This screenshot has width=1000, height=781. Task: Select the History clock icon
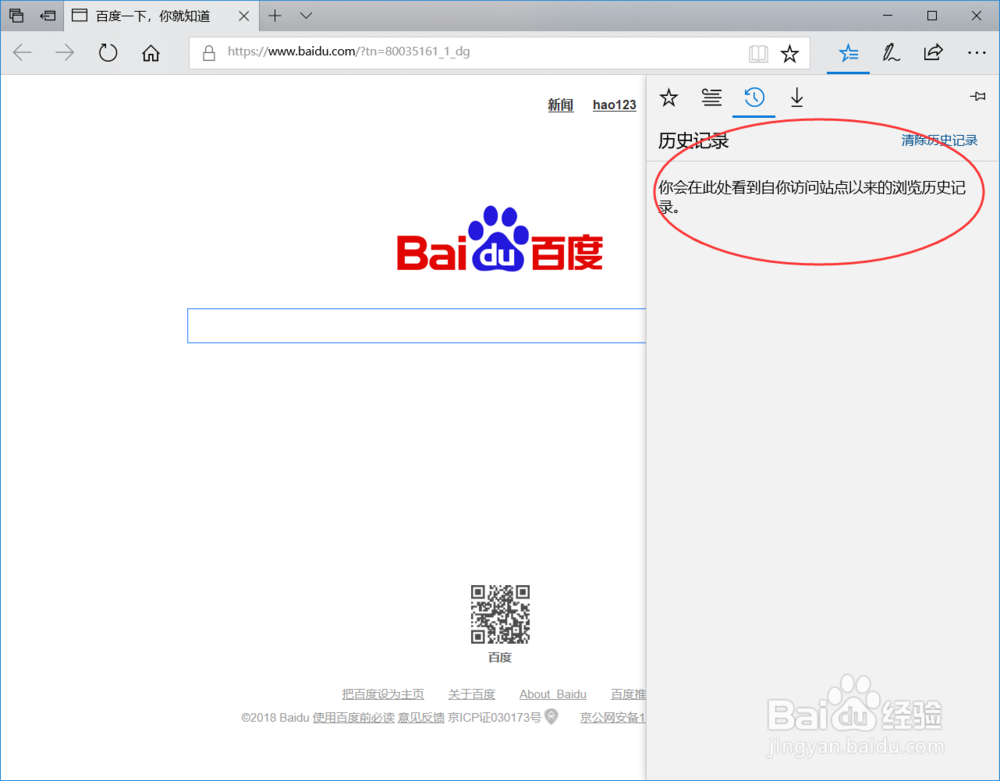[x=753, y=97]
